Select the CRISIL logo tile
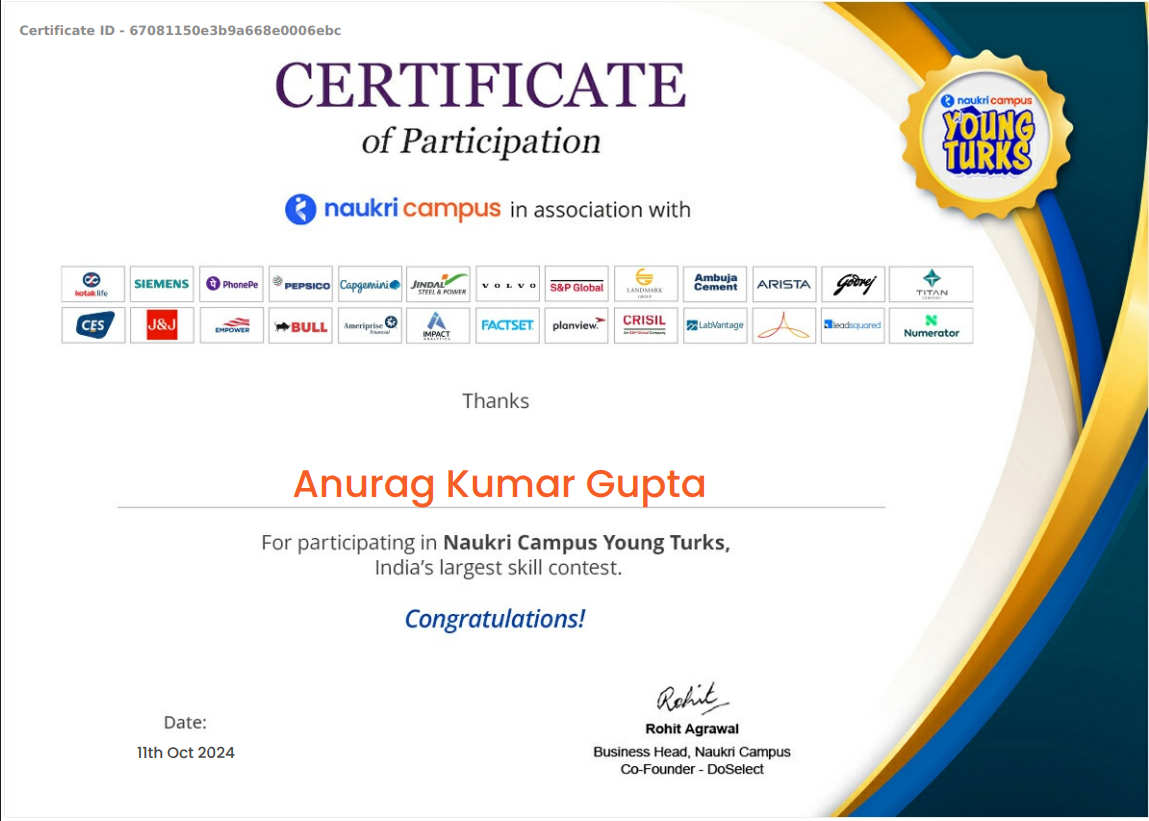This screenshot has width=1149, height=821. [646, 325]
